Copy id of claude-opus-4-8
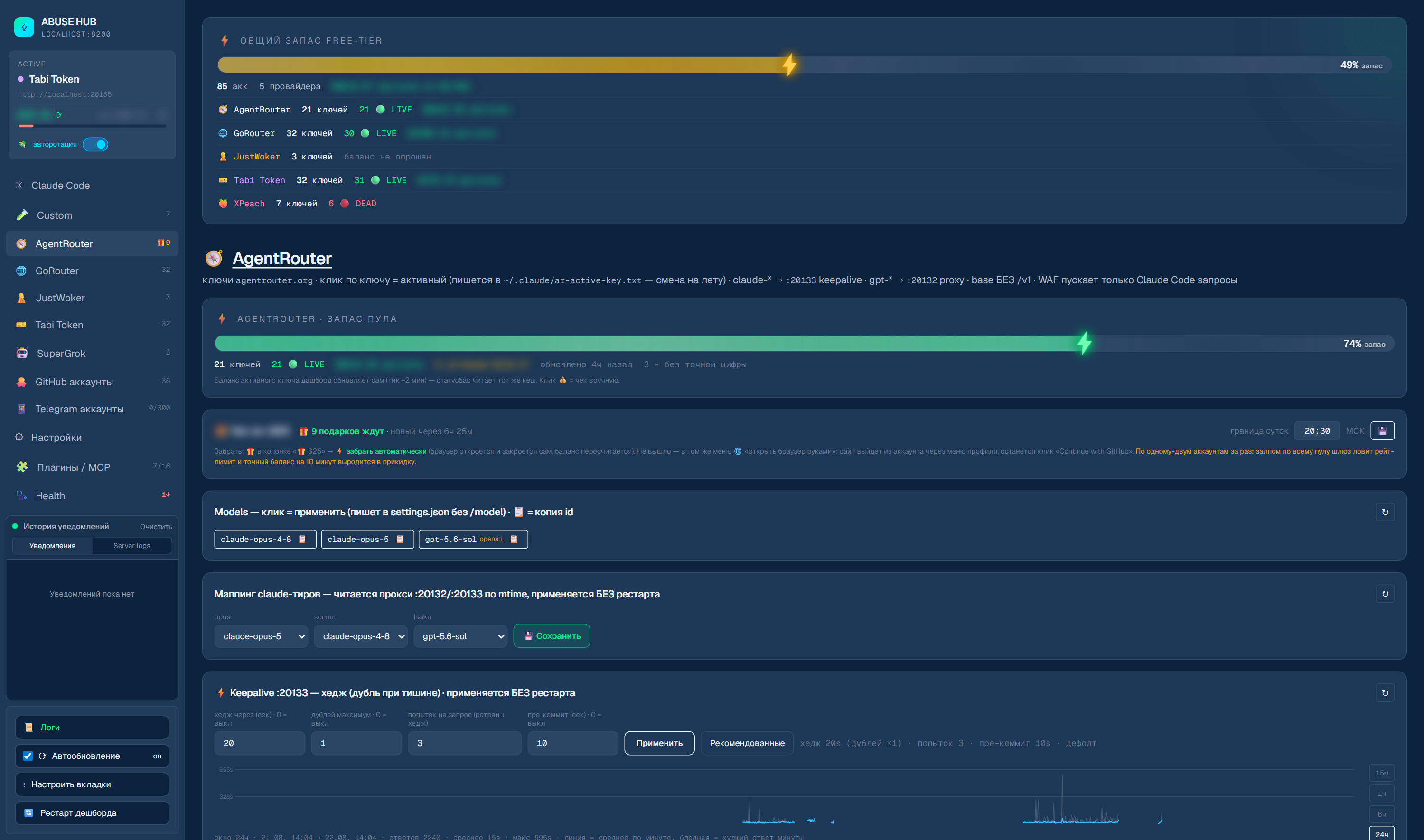1424x840 pixels. pos(303,540)
